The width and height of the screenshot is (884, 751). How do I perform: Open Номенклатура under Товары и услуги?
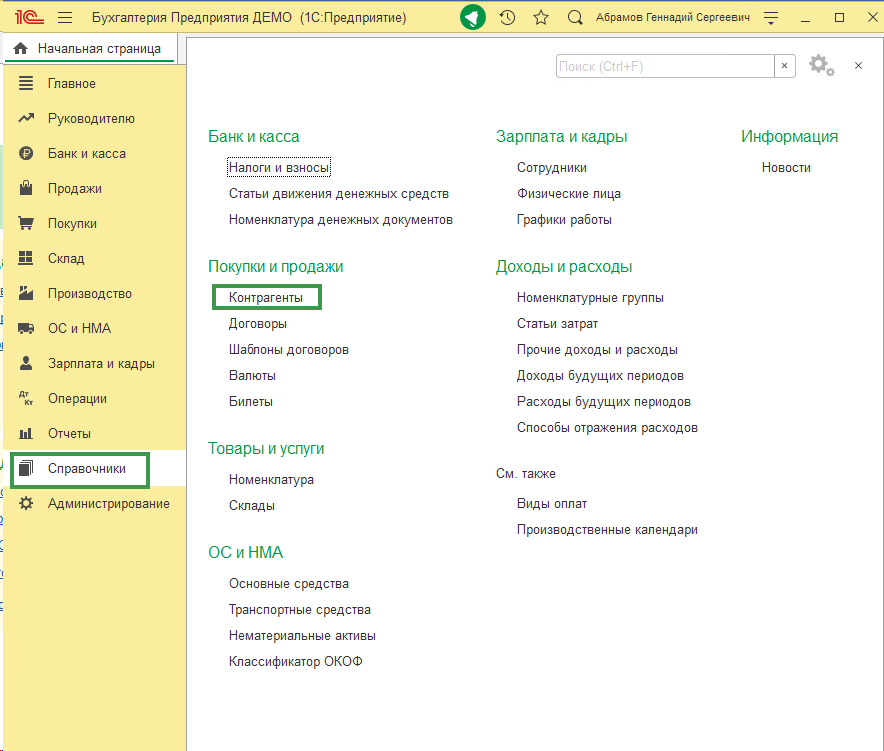(x=271, y=479)
